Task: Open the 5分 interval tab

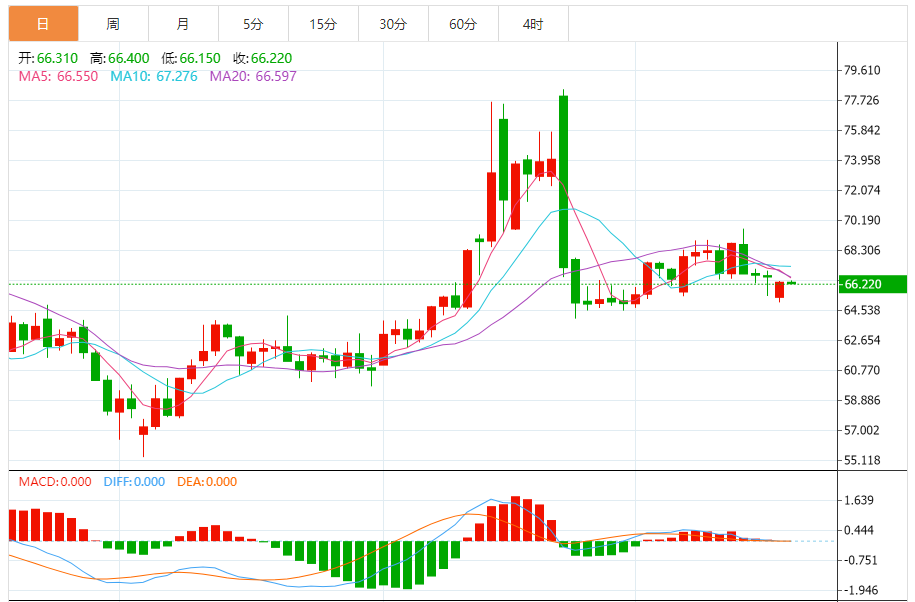Action: point(253,24)
